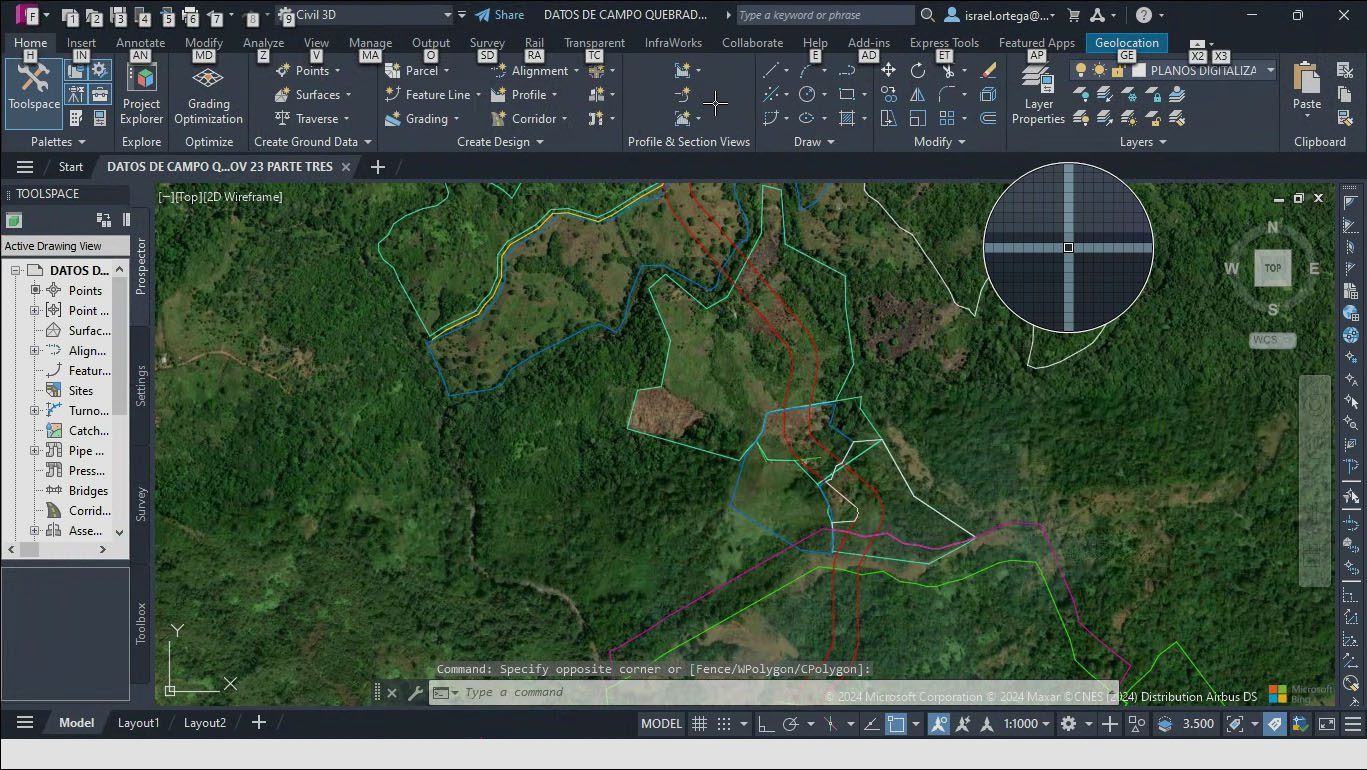Select the Move tool in Modify panel
Image resolution: width=1367 pixels, height=770 pixels.
(x=889, y=71)
